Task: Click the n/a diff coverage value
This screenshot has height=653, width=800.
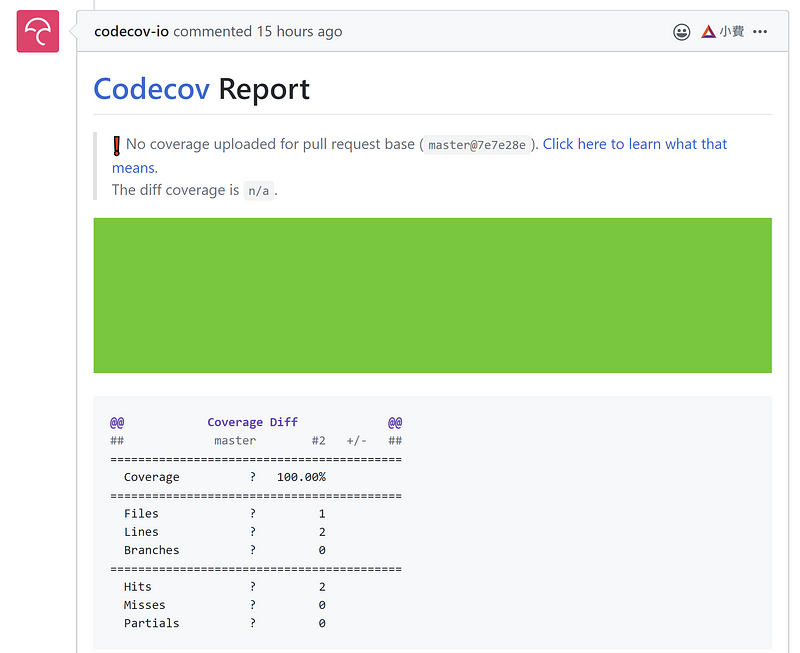Action: point(258,191)
